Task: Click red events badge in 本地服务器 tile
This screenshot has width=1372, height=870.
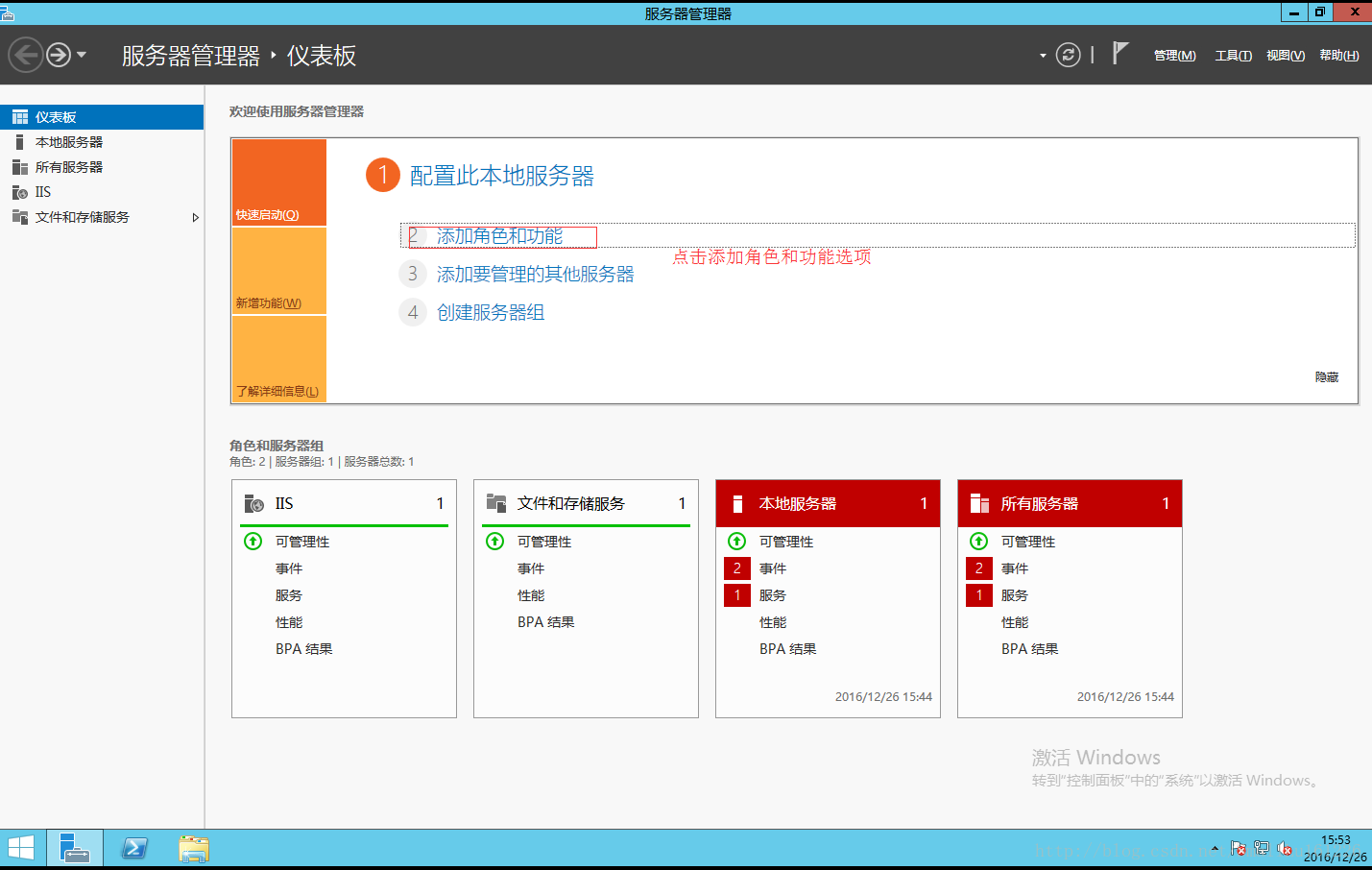Action: [736, 568]
